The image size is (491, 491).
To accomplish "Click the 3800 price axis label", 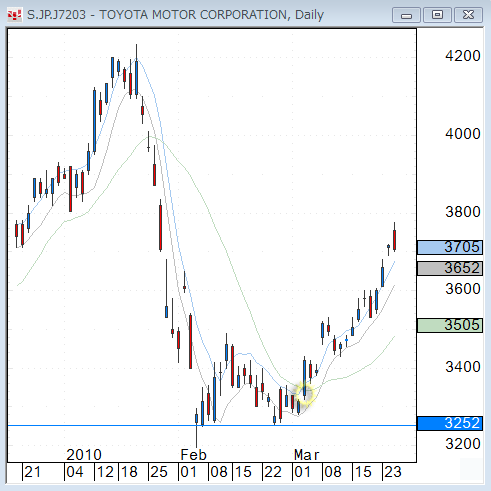I will [x=463, y=212].
